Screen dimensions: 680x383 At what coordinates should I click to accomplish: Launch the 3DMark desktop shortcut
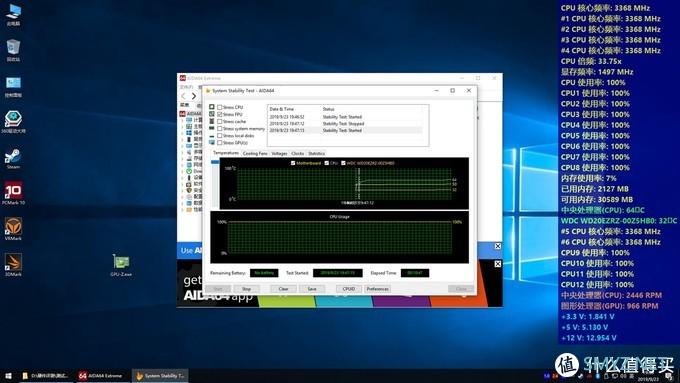click(x=13, y=265)
